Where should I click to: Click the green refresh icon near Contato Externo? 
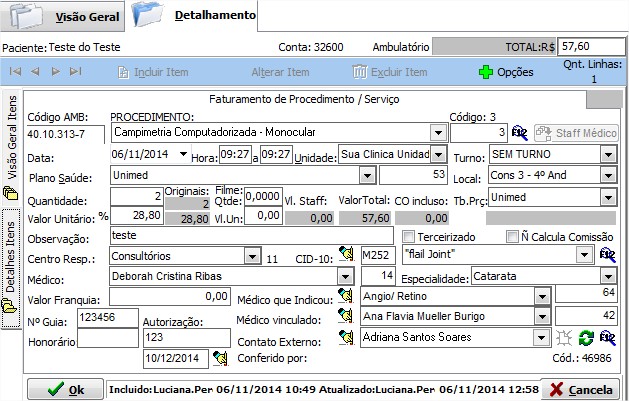587,338
